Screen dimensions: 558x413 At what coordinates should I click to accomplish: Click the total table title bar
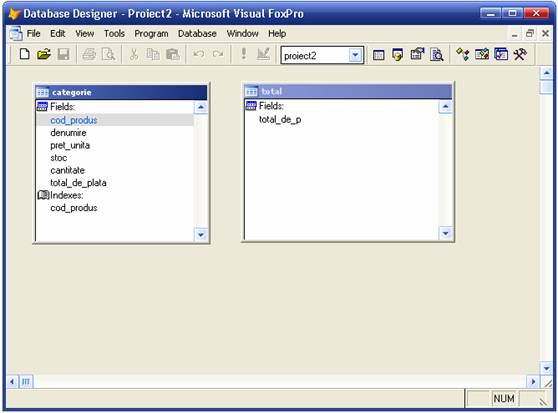348,91
